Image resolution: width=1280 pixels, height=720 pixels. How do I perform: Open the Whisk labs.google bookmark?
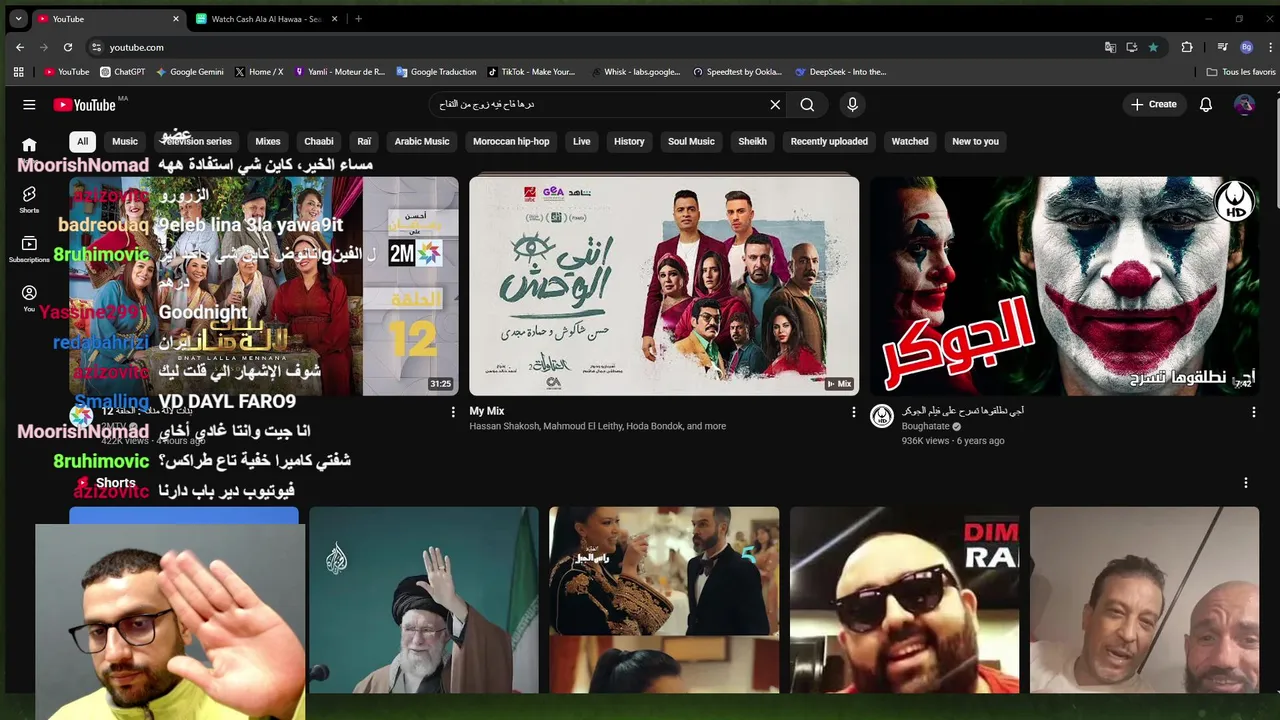tap(635, 72)
